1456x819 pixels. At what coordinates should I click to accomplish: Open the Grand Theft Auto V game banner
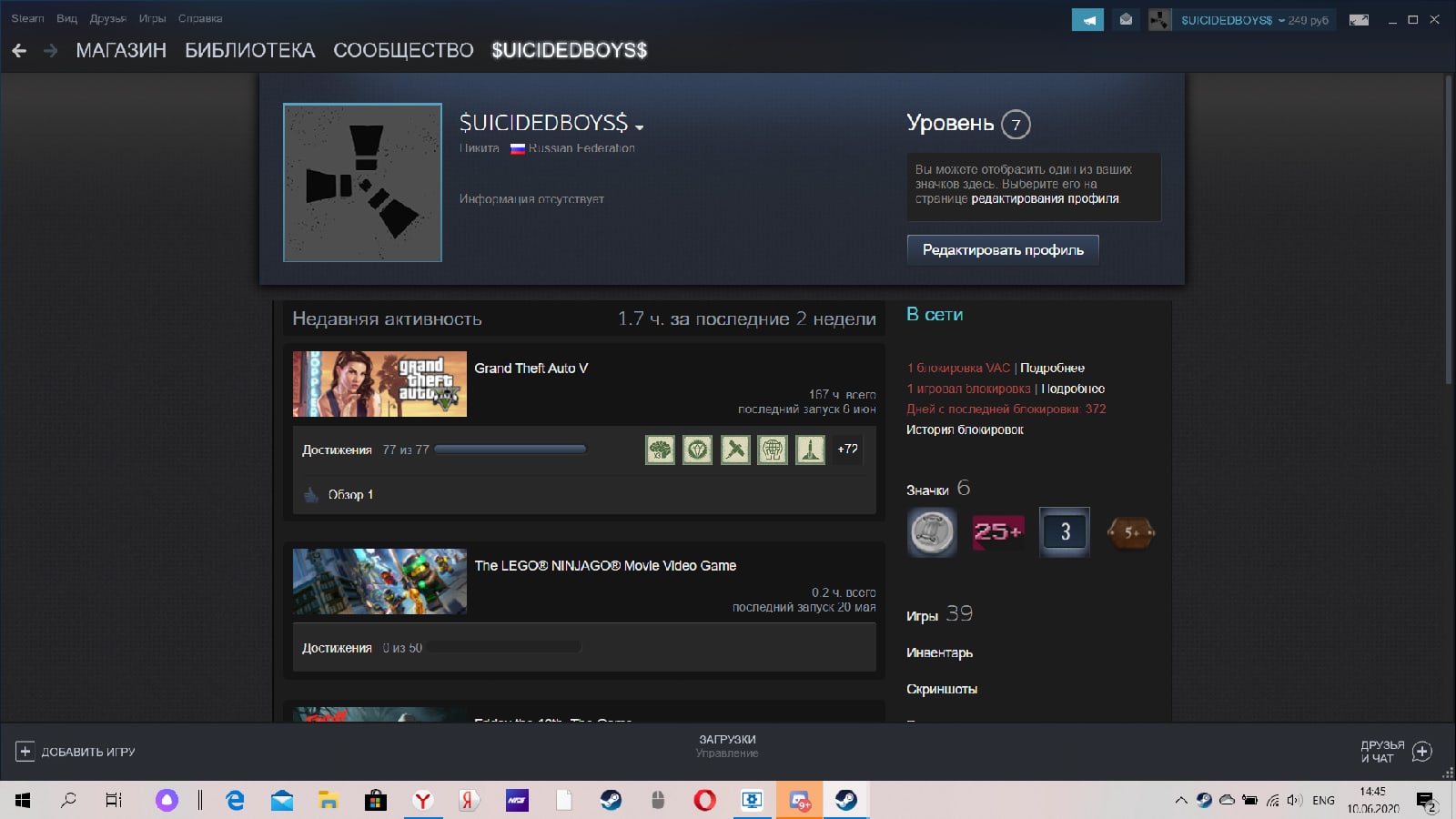click(x=379, y=384)
